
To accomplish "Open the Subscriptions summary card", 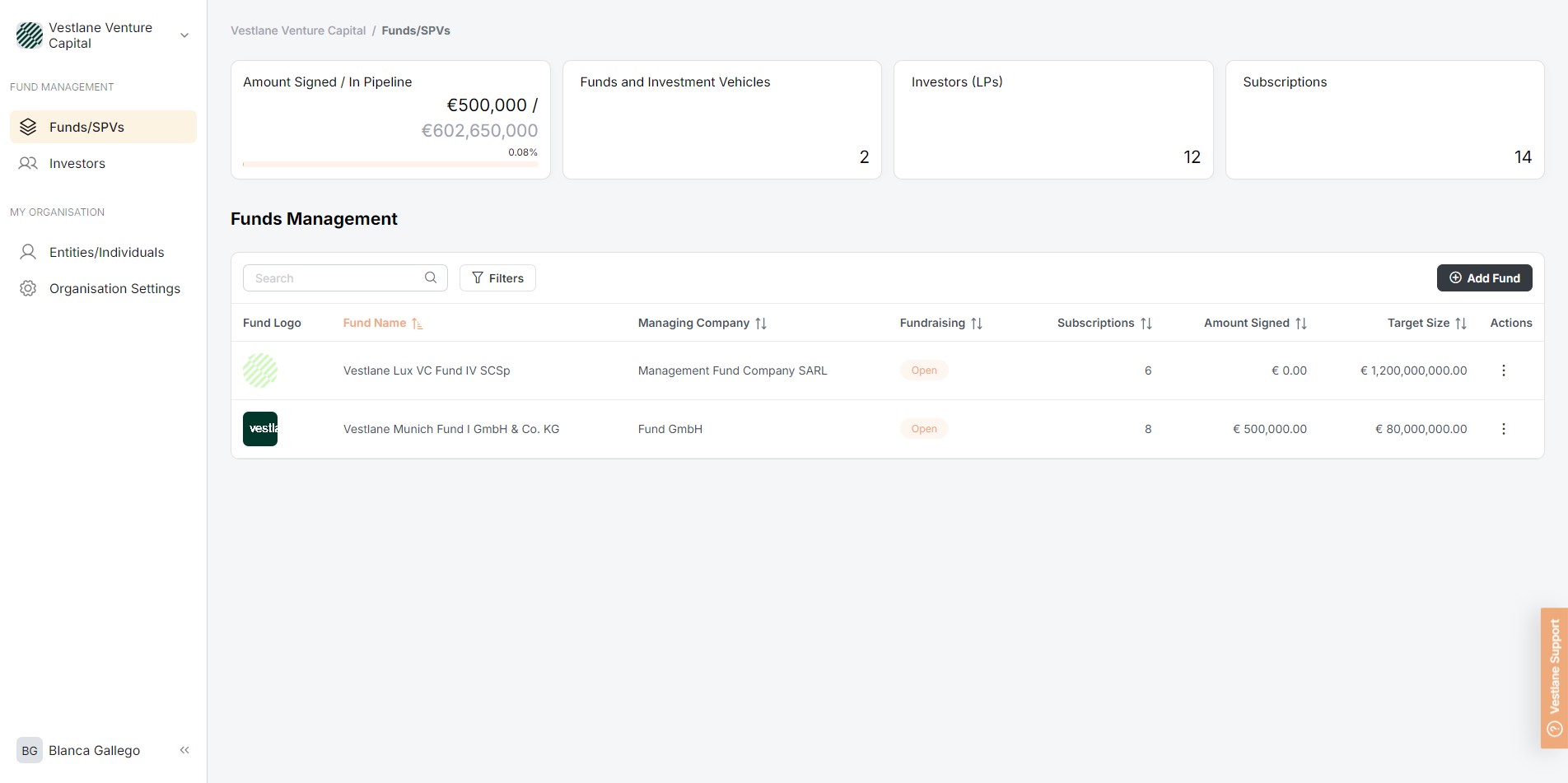I will 1385,119.
